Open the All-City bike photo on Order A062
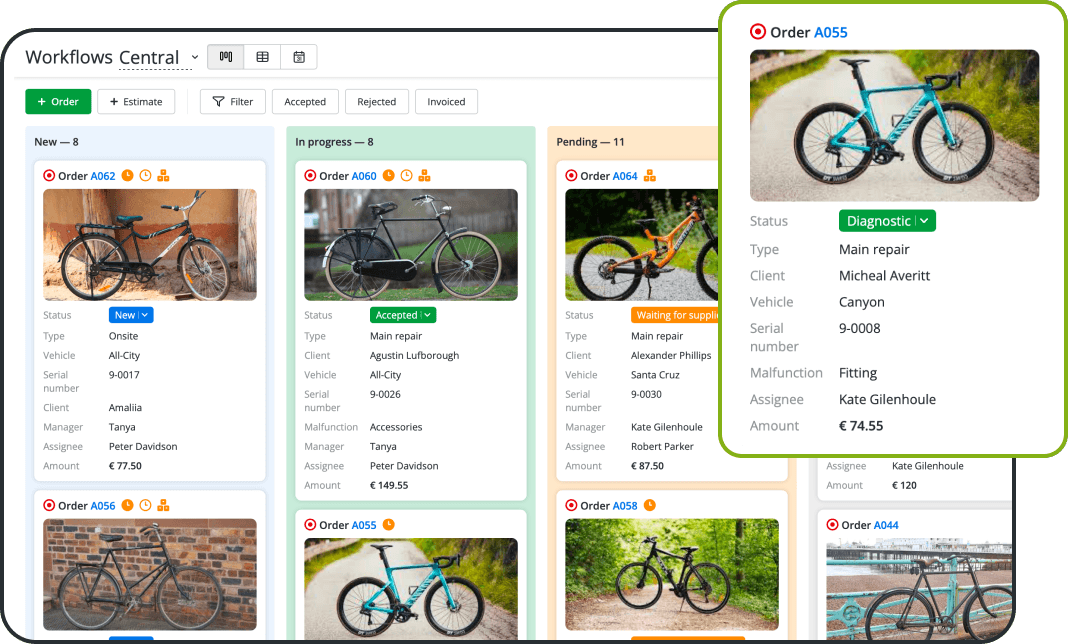The height and width of the screenshot is (644, 1068). point(150,245)
